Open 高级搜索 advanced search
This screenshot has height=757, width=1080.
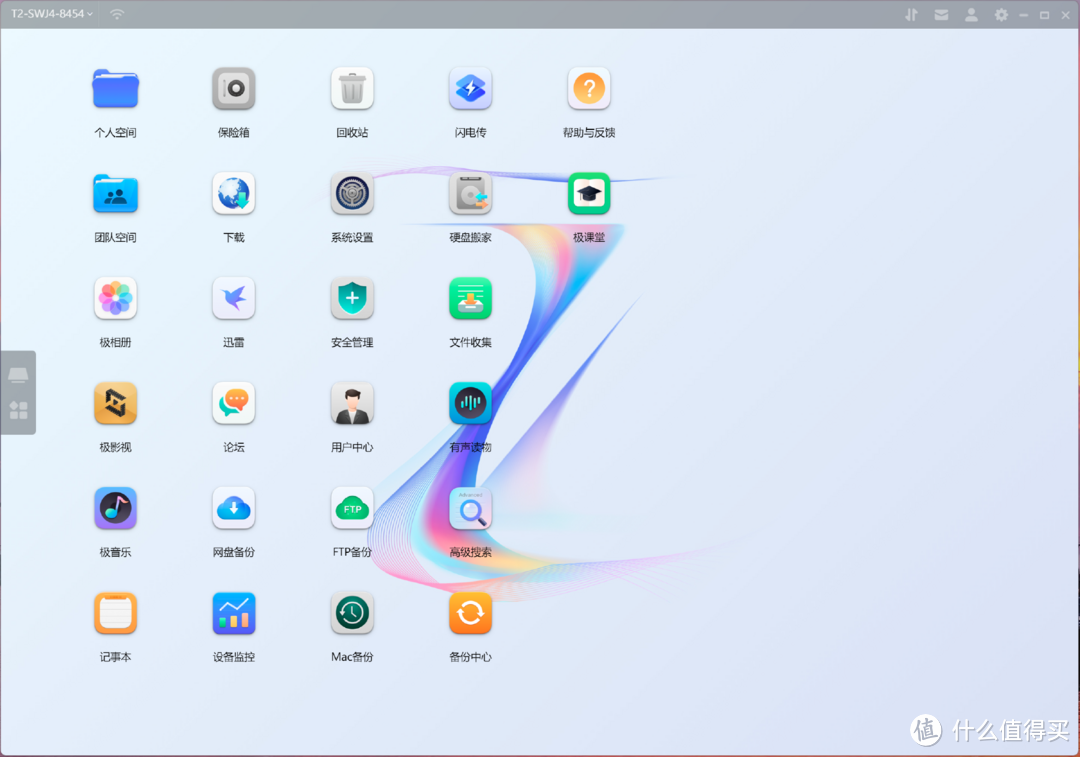(470, 509)
